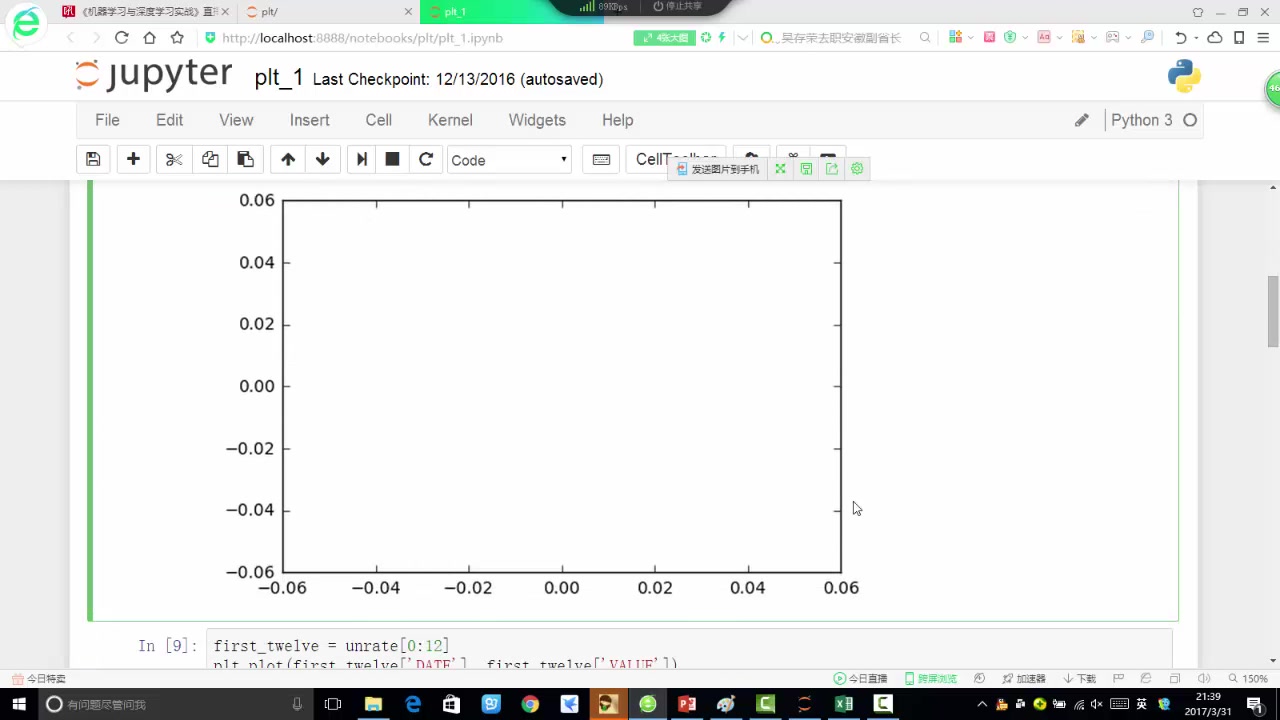Open the command palette keyboard icon
The width and height of the screenshot is (1280, 720).
(601, 160)
